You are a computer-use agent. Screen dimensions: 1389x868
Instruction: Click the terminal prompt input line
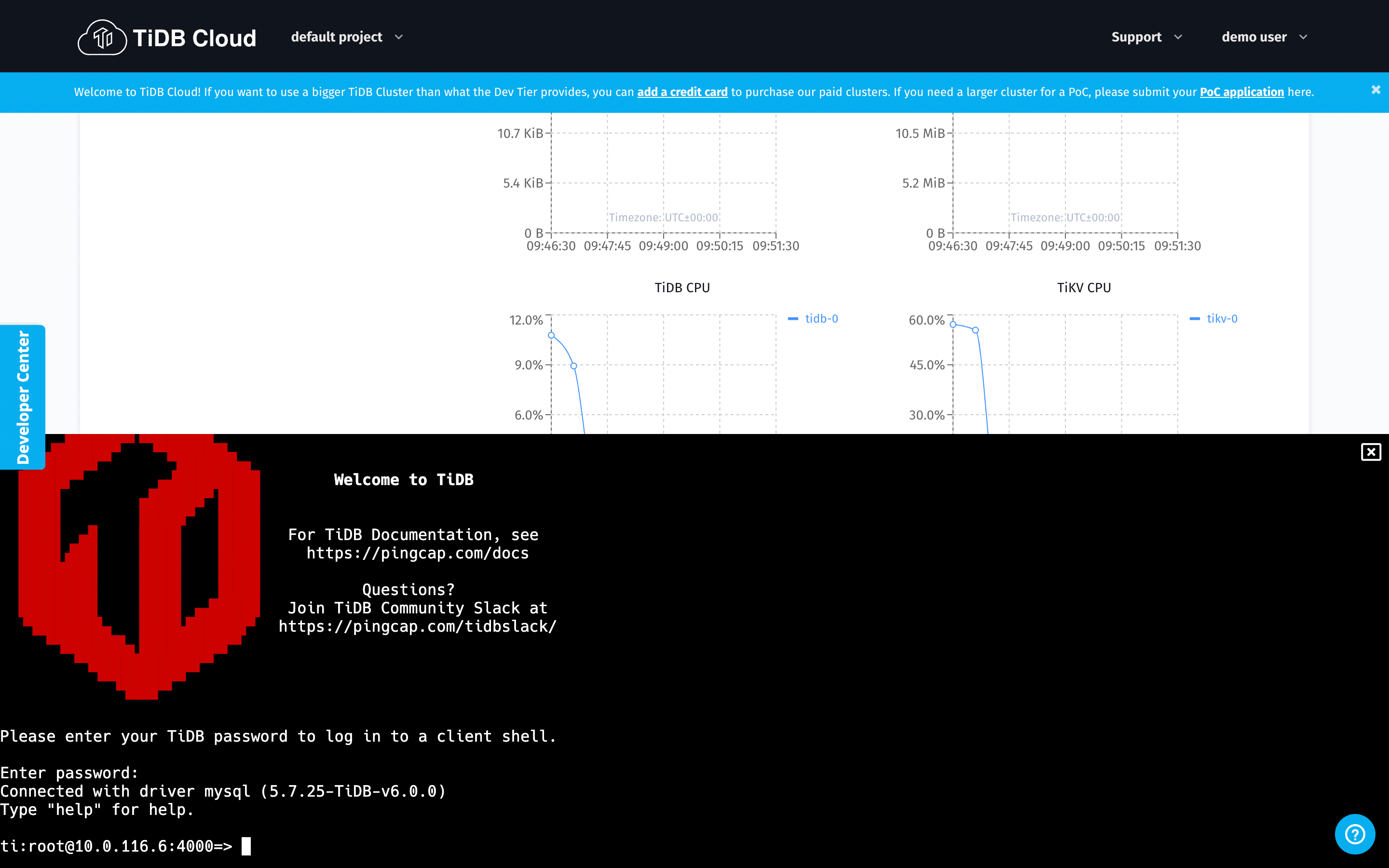click(246, 846)
